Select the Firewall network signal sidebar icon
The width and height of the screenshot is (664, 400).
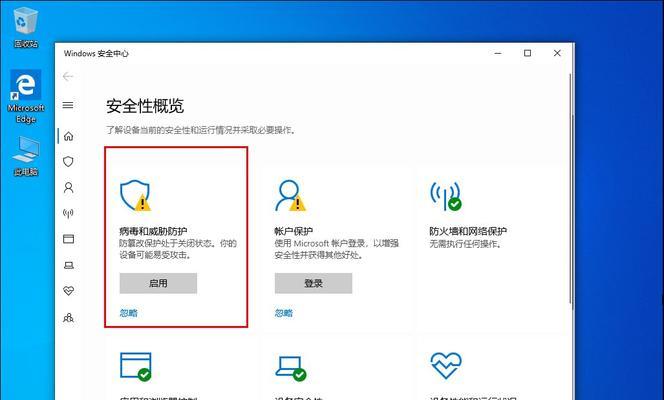pyautogui.click(x=68, y=213)
